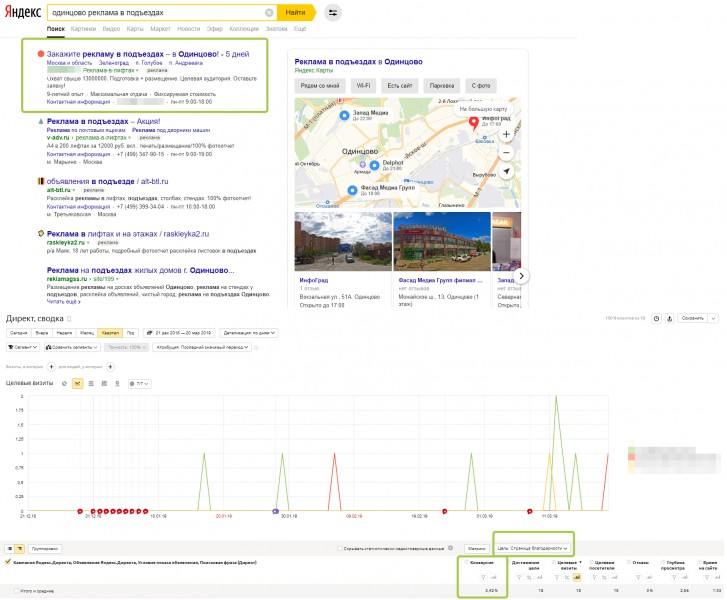Open На большую карту link

(x=483, y=109)
